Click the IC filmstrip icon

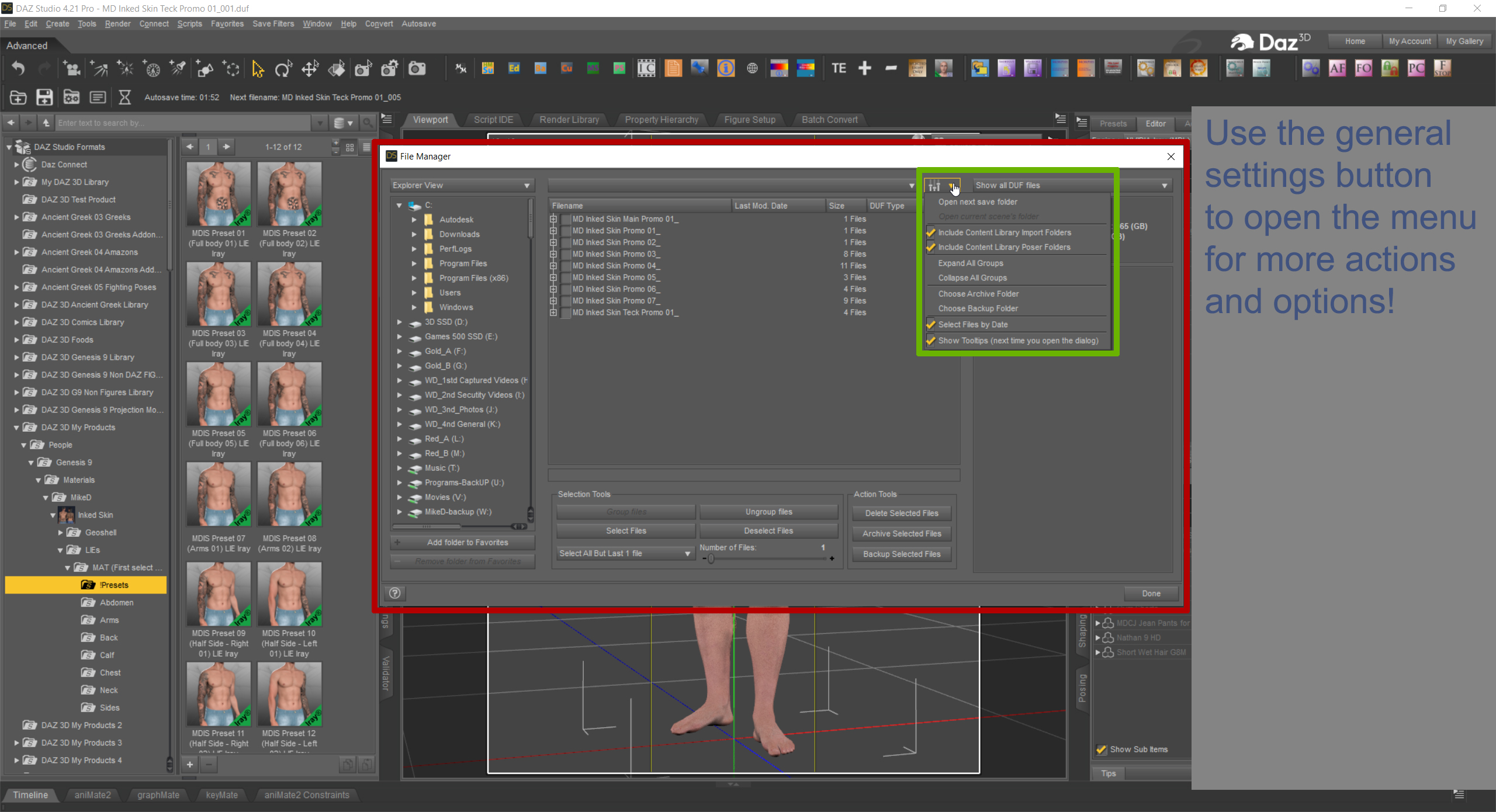pyautogui.click(x=646, y=68)
